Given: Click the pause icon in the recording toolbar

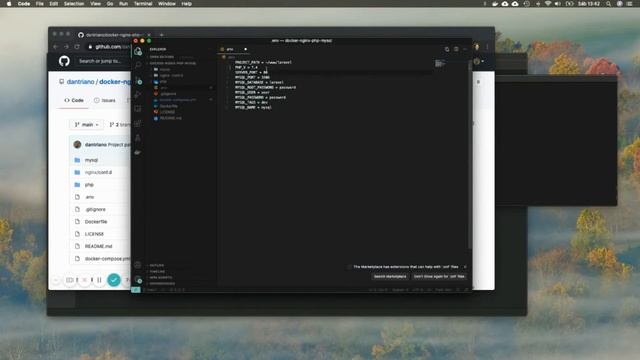Looking at the screenshot, I should [99, 280].
